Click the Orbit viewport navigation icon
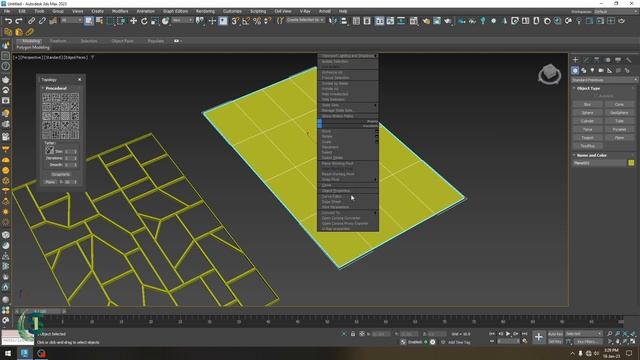The width and height of the screenshot is (640, 360). (x=625, y=341)
